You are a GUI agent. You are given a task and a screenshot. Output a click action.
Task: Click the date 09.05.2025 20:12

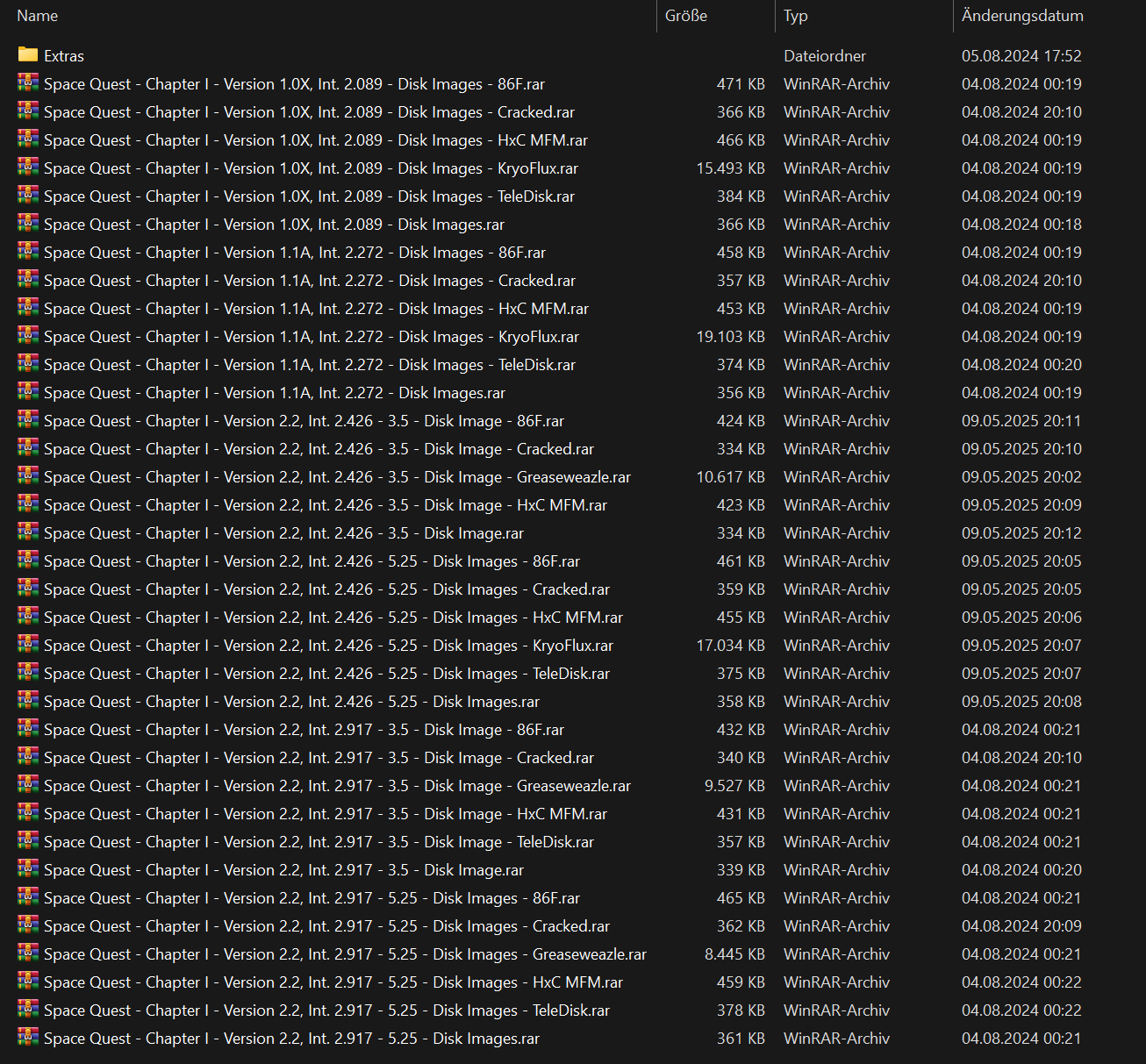(x=1021, y=533)
